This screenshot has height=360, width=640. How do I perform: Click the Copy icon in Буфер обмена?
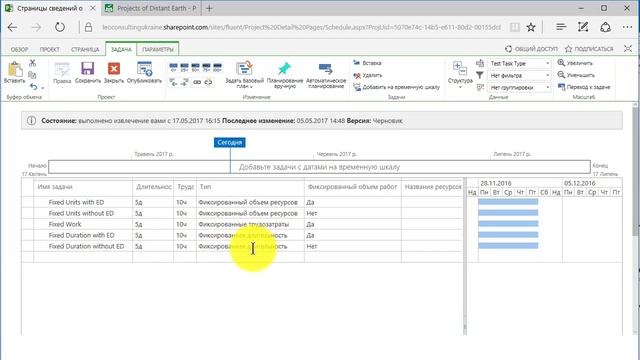click(32, 75)
